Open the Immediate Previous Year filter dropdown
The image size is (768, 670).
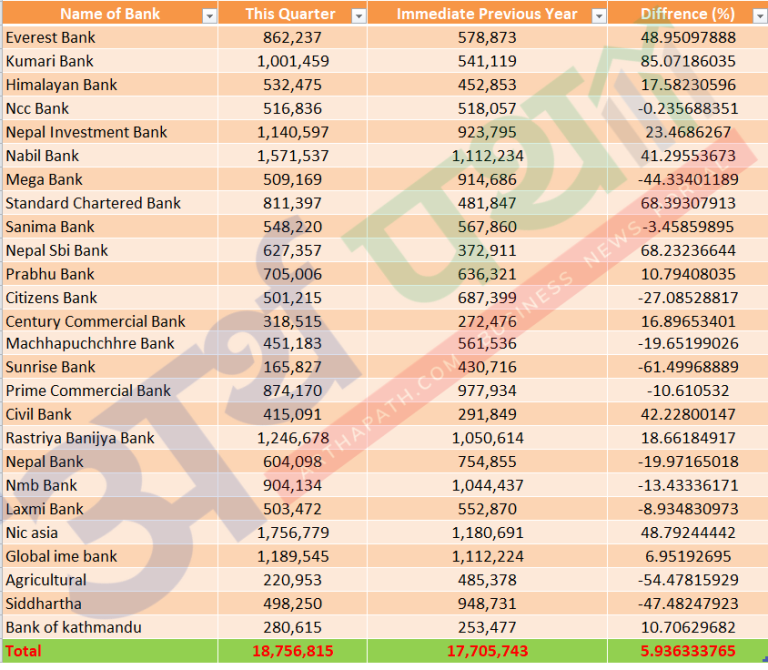pos(599,16)
